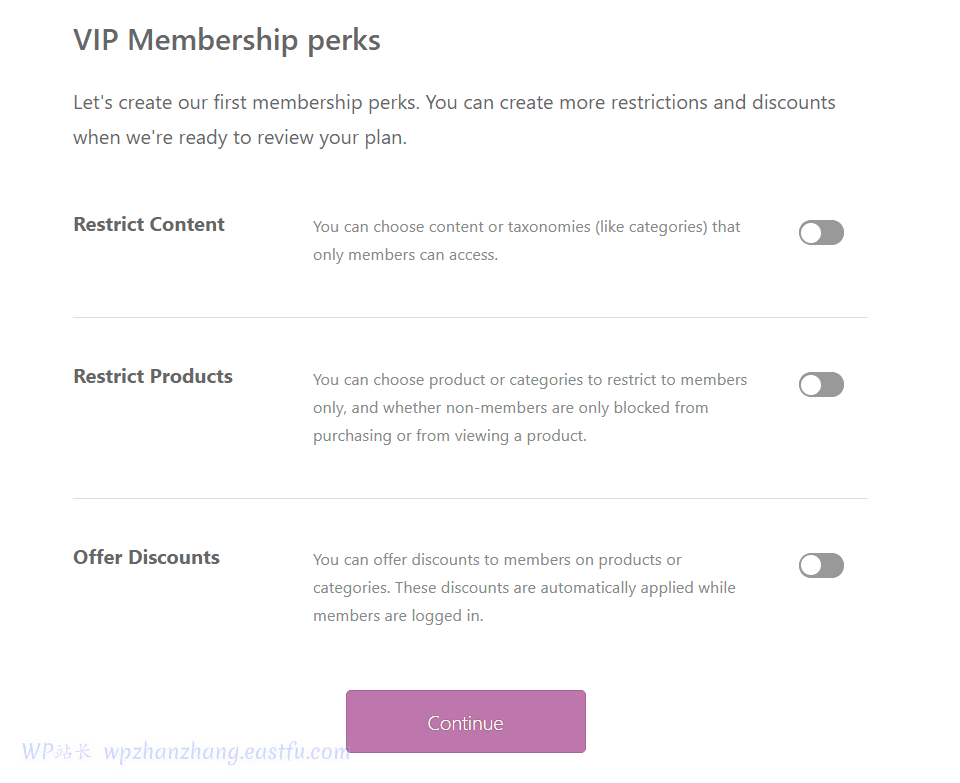This screenshot has height=783, width=960.
Task: Click the wpzhanzhang.eastfu.com watermark URL
Action: tap(227, 752)
